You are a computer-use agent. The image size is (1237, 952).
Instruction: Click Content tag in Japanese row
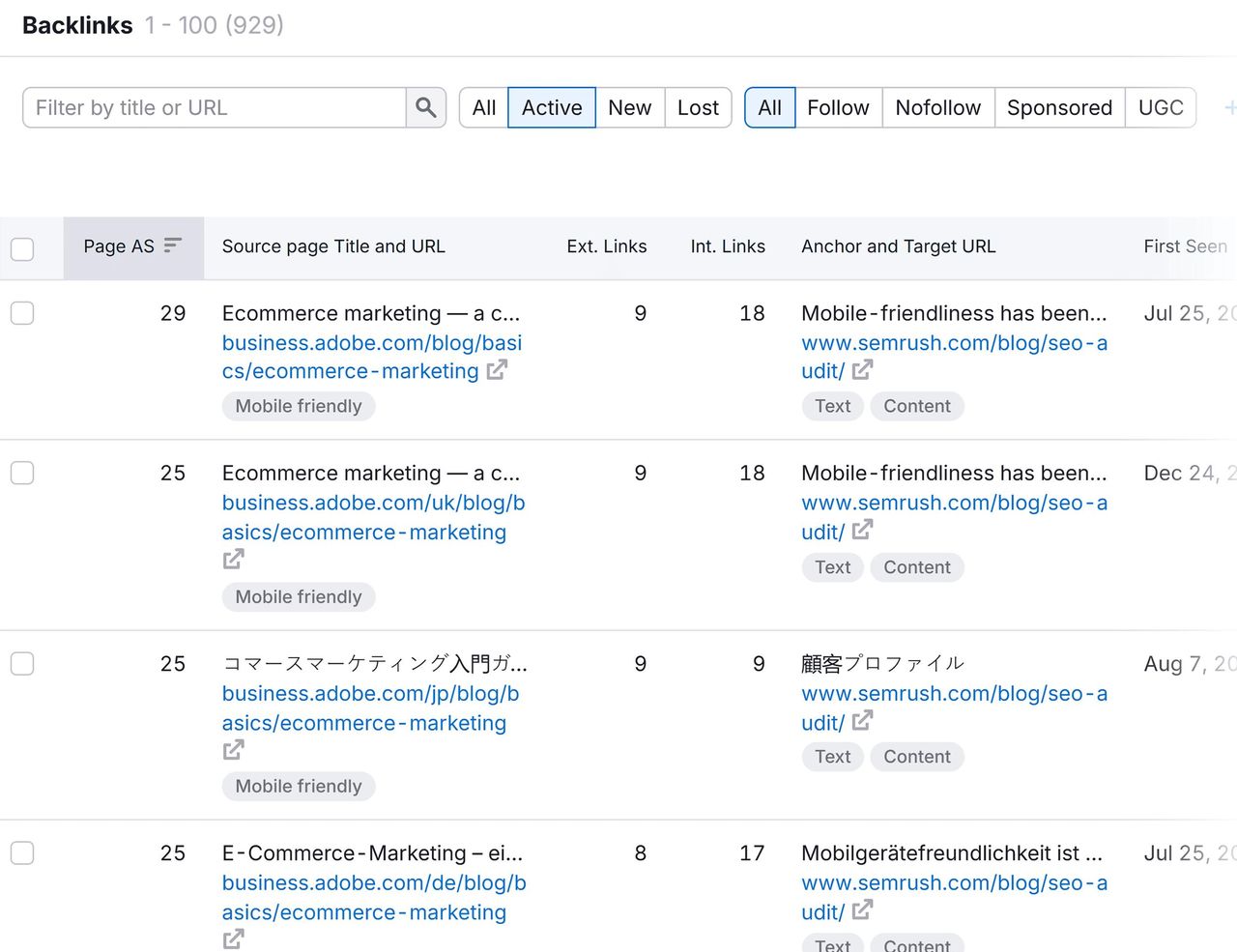click(x=917, y=757)
